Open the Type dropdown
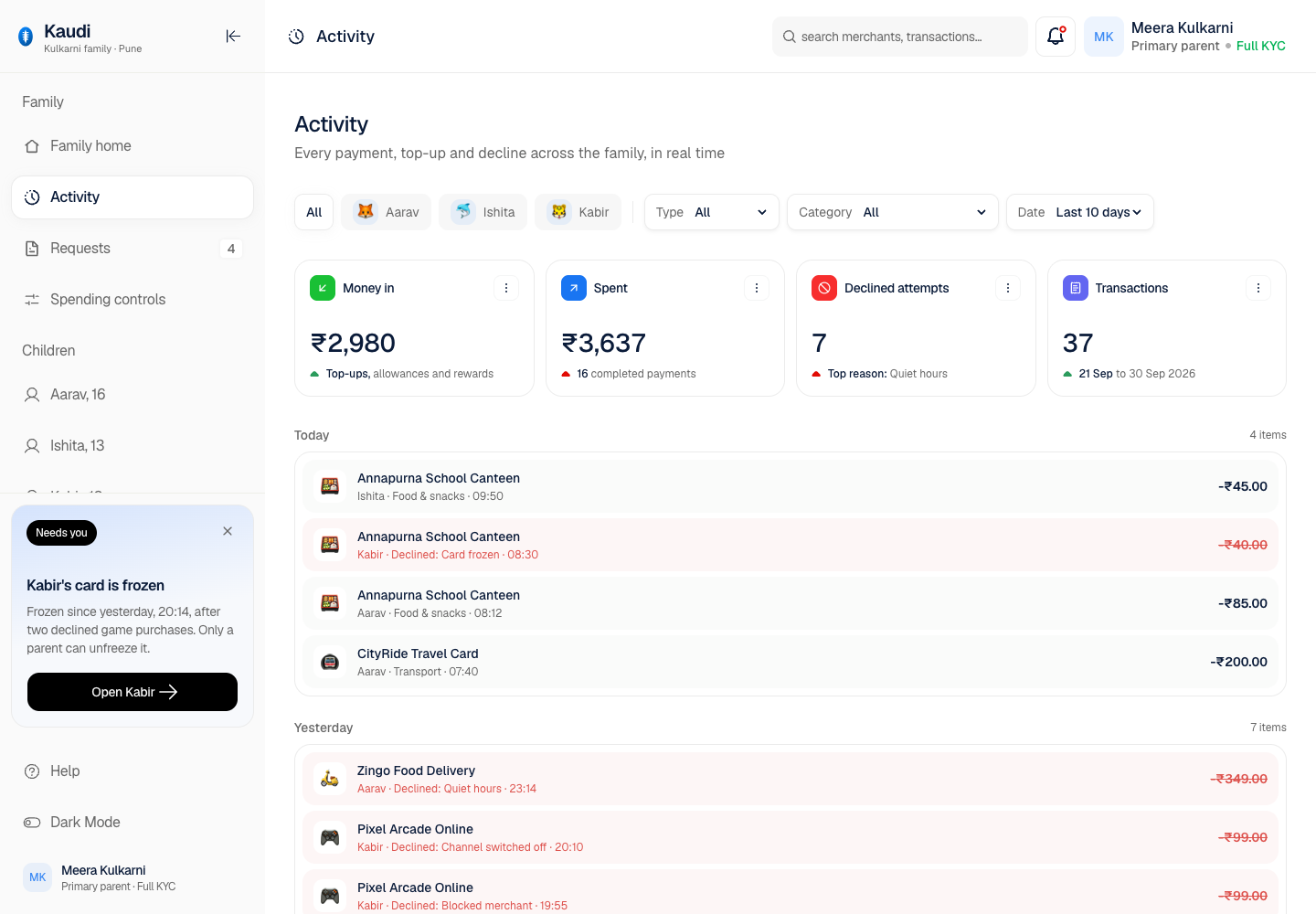Screen dimensions: 1316x914 712,212
